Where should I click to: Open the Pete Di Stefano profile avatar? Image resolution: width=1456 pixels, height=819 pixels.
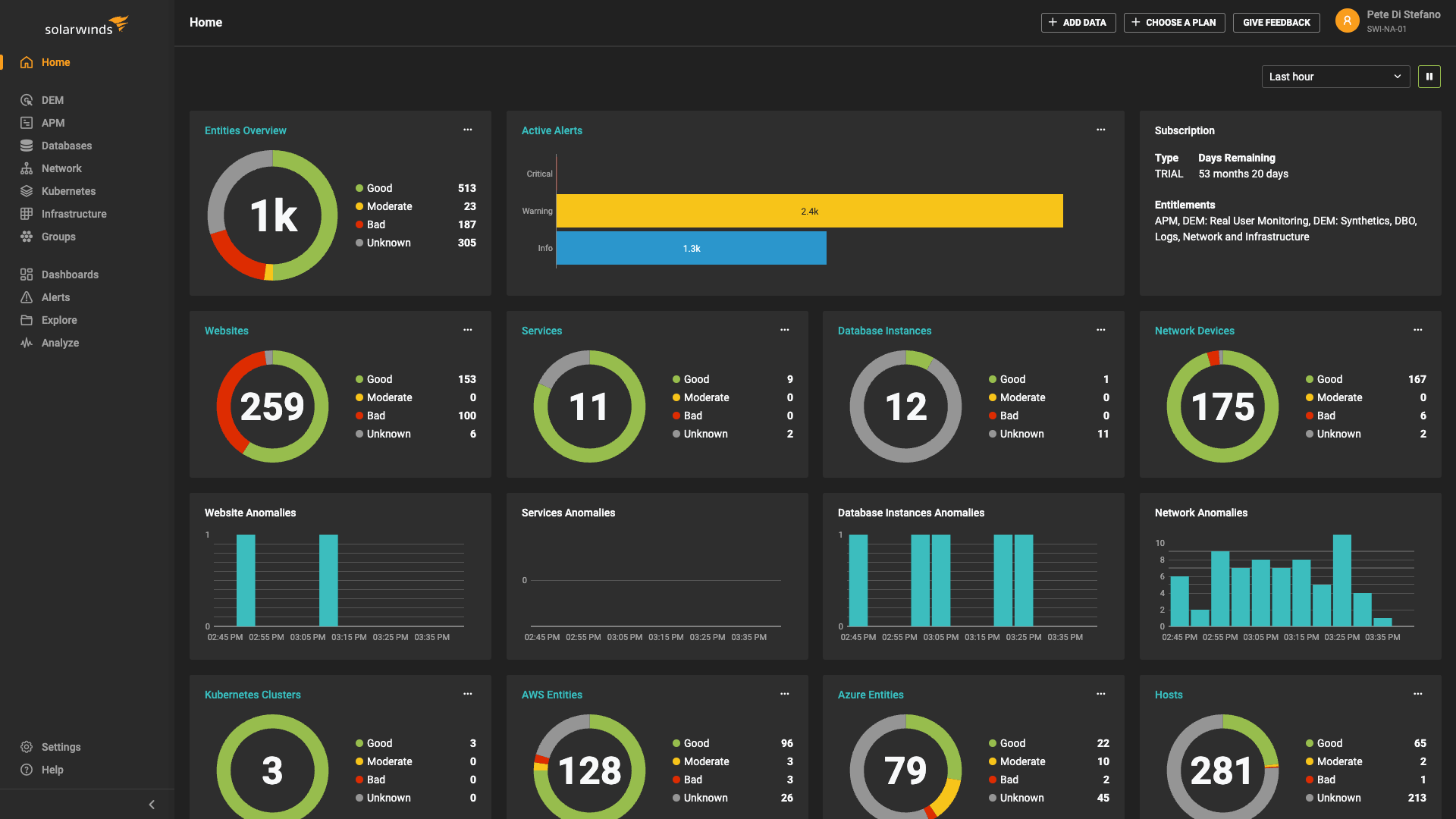pos(1347,20)
